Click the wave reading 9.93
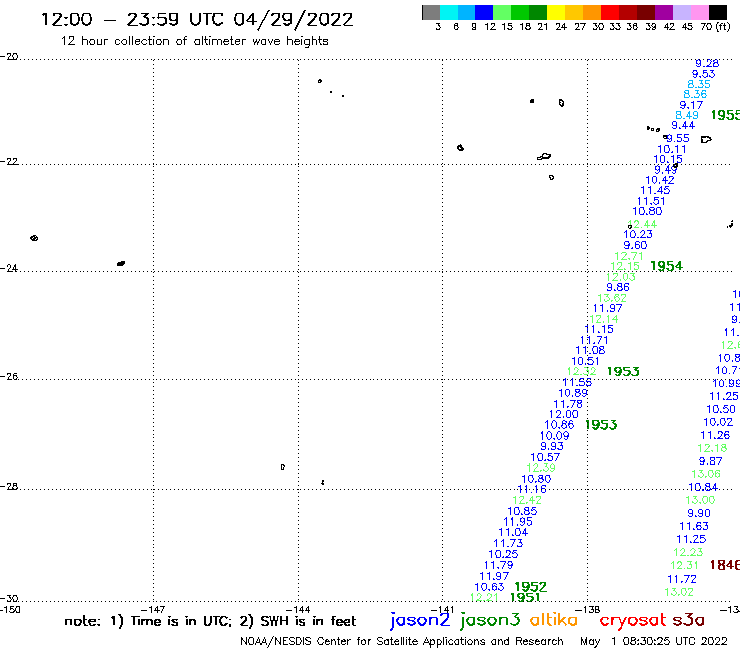The height and width of the screenshot is (650, 740). pyautogui.click(x=552, y=446)
